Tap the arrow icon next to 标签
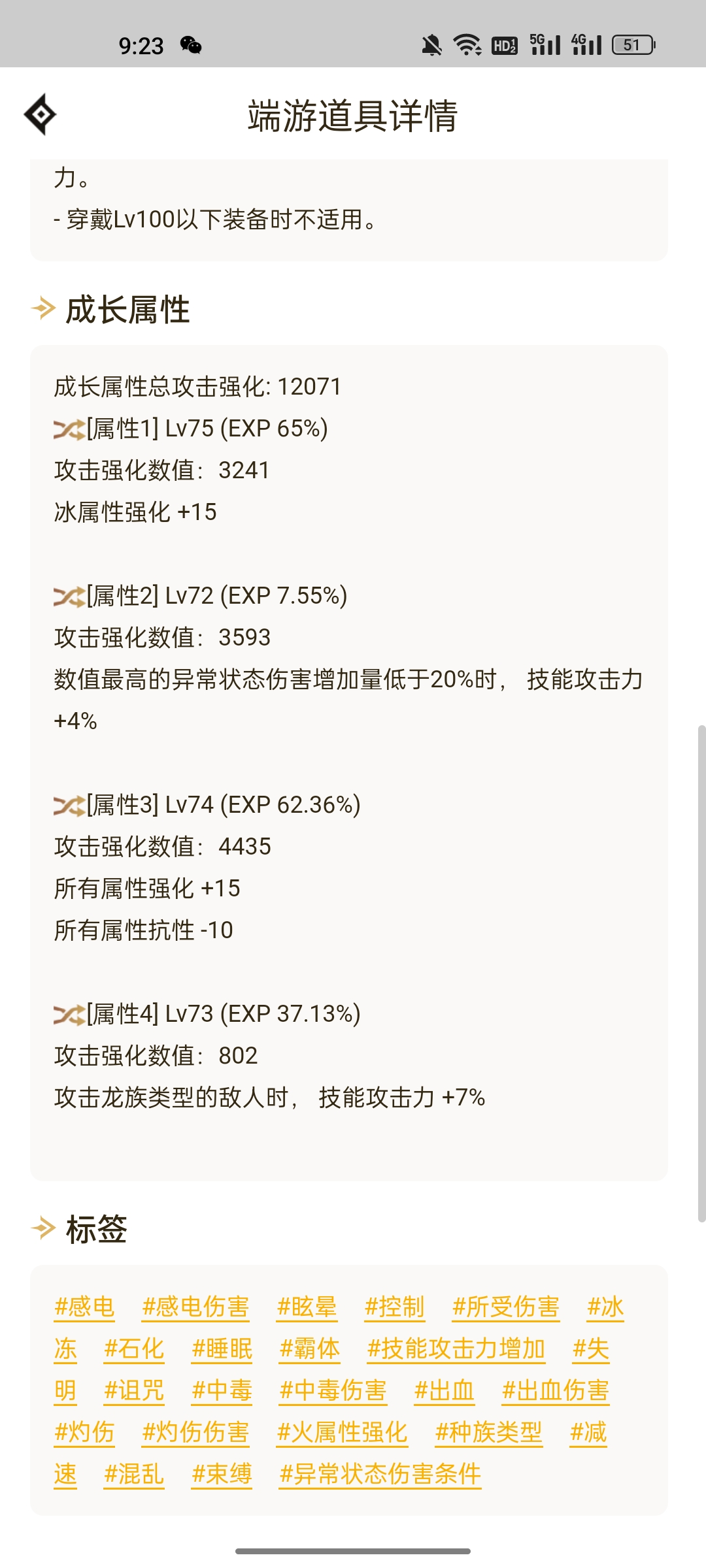This screenshot has width=706, height=1568. 44,1228
